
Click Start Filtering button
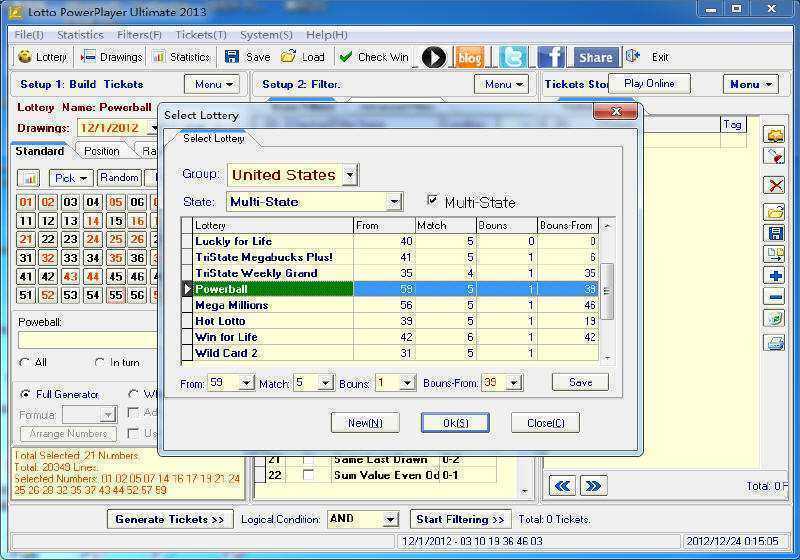(x=460, y=519)
